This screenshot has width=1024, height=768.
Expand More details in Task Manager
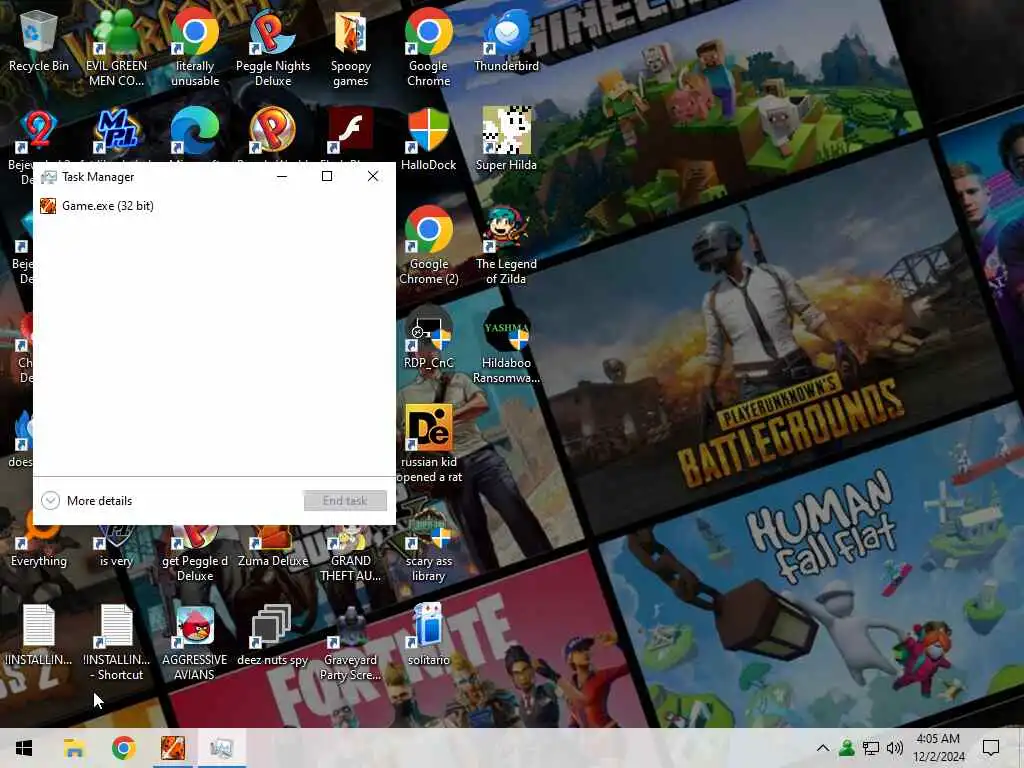[x=86, y=501]
